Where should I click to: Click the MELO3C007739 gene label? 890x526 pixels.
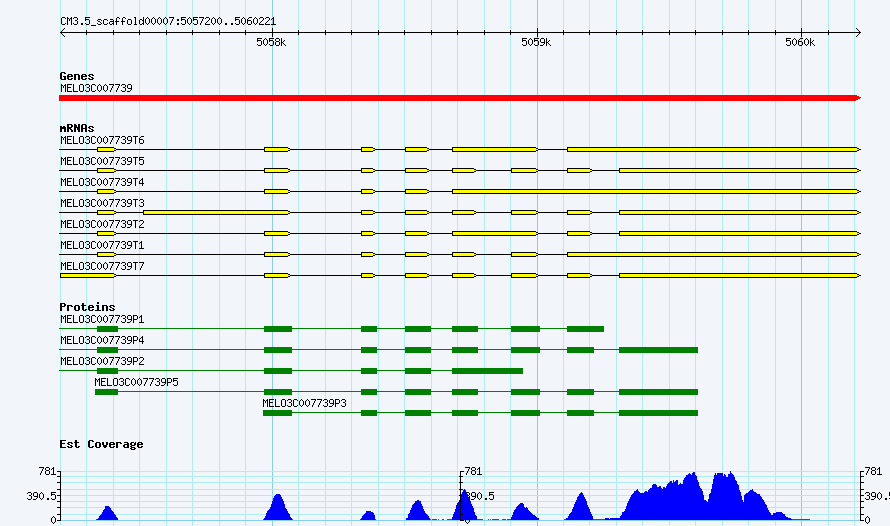point(96,88)
